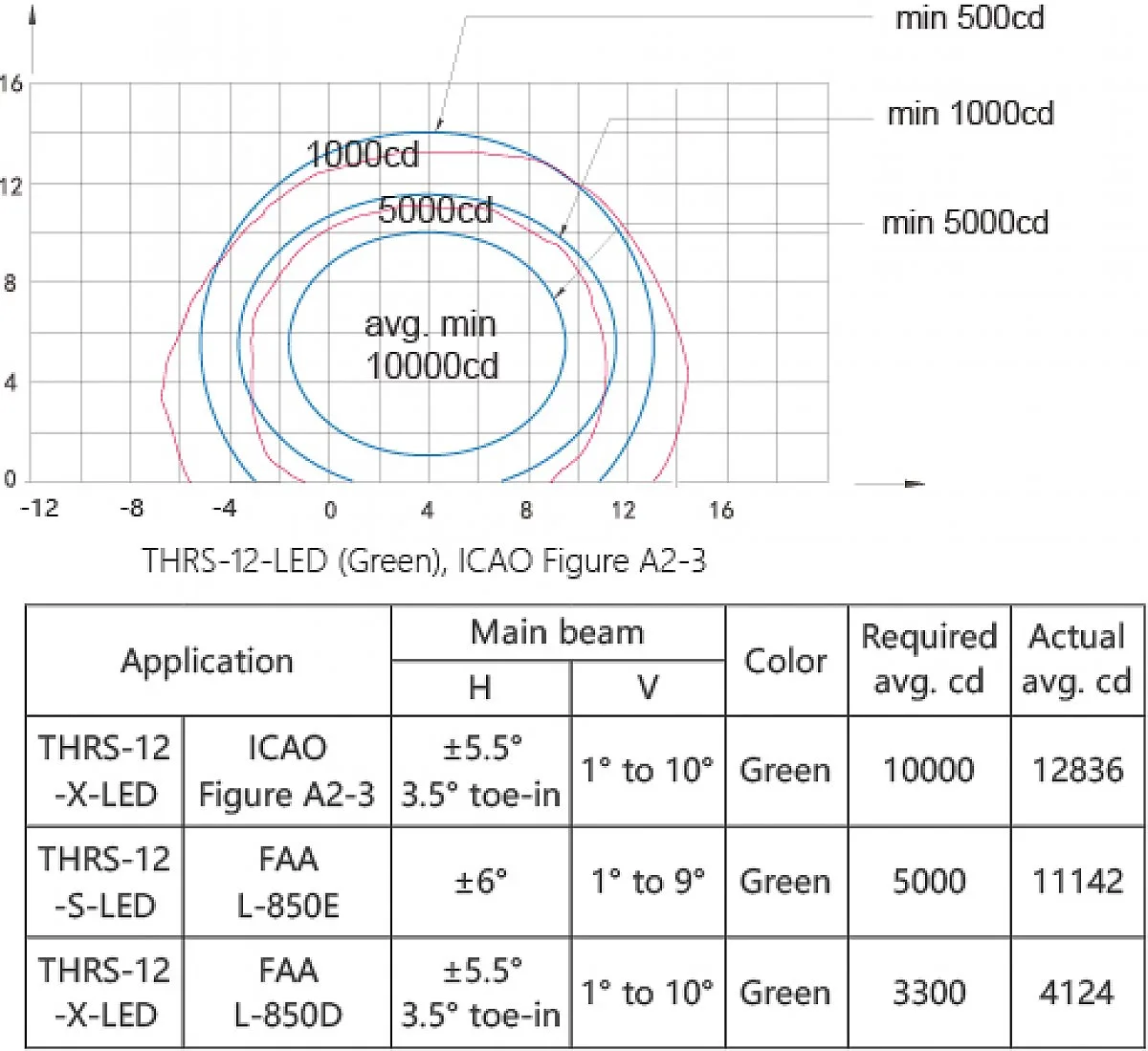Click the '1° to 9°' vertical beam cell
The height and width of the screenshot is (1051, 1148).
click(648, 881)
